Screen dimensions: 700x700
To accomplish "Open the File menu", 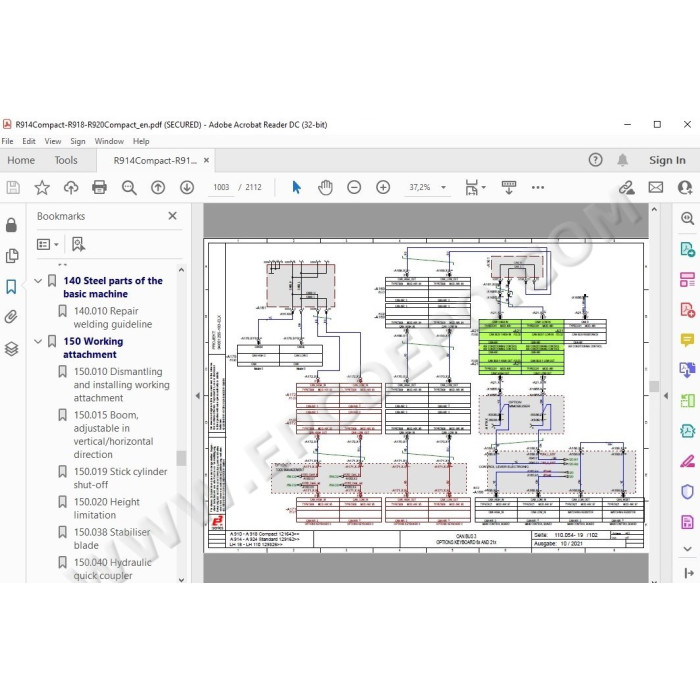I will (x=8, y=142).
